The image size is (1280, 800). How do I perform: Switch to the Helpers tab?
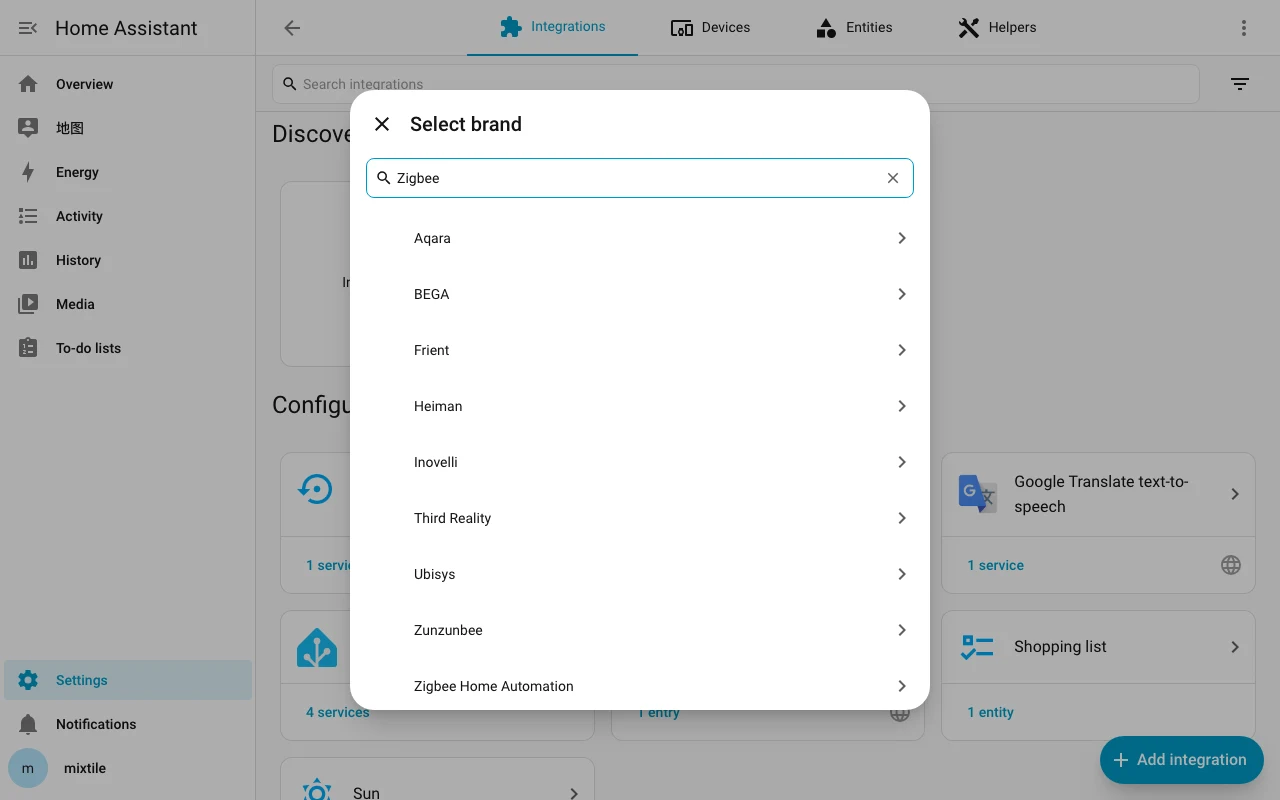point(997,27)
